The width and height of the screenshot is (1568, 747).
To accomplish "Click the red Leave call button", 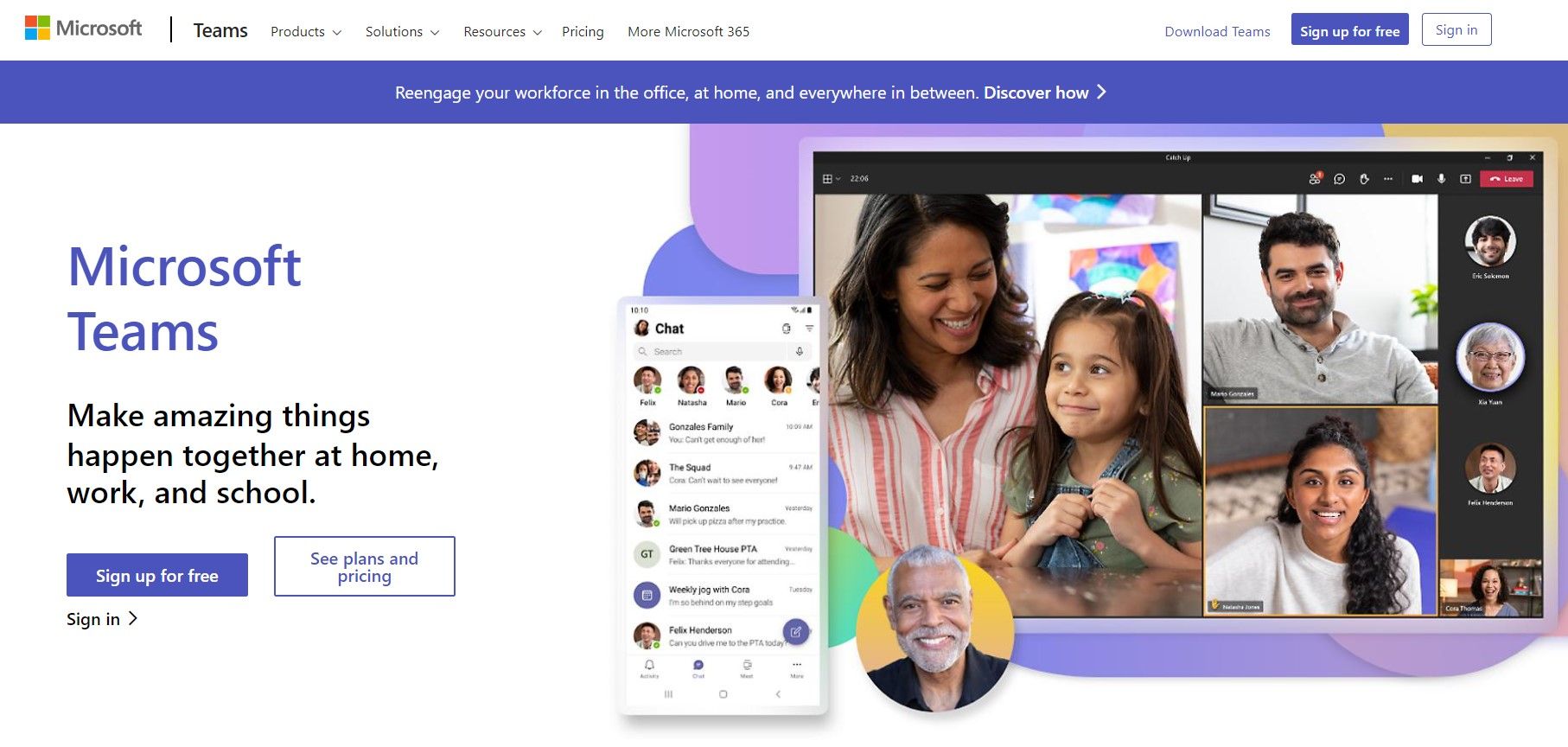I will (1507, 179).
